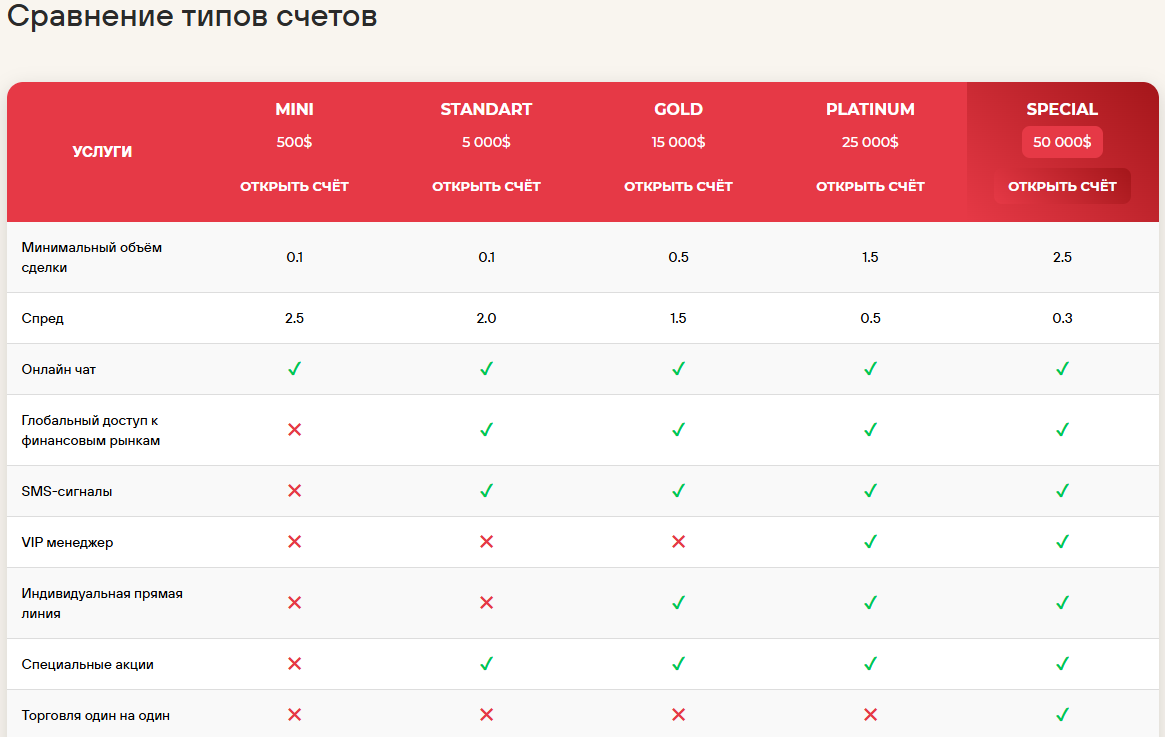Screen dimensions: 1165x737
Task: Click the SPECIAL Открыть счёт button
Action: (1062, 186)
